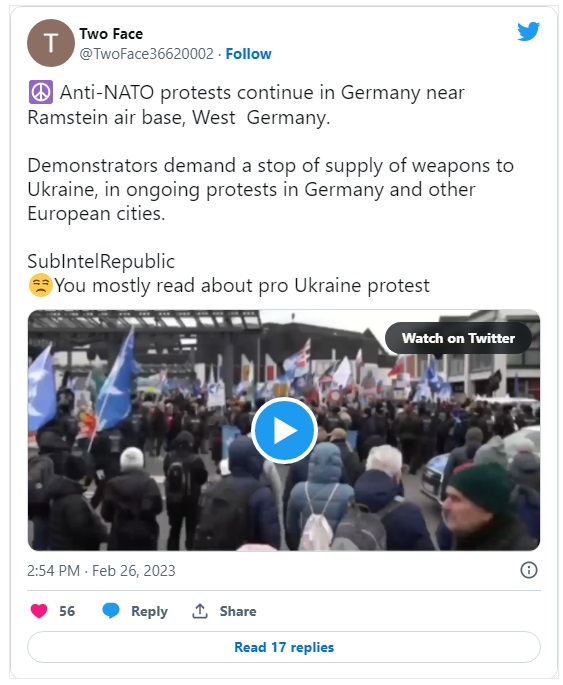Click the SubIntelRepublic text in the tweet
The image size is (563, 685).
(101, 261)
